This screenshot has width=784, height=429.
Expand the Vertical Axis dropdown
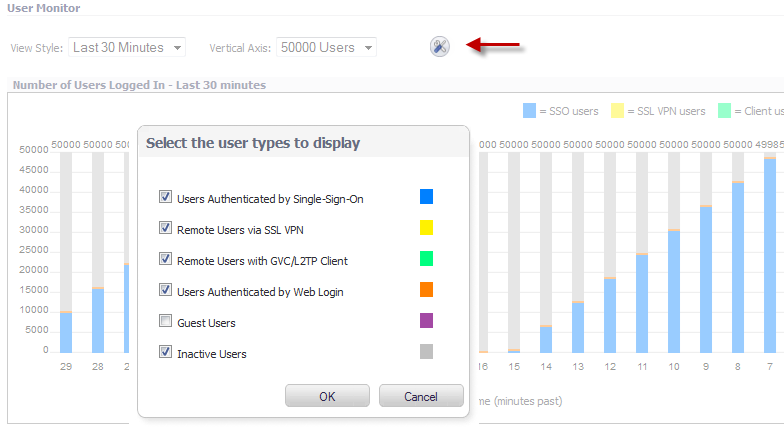tap(326, 47)
